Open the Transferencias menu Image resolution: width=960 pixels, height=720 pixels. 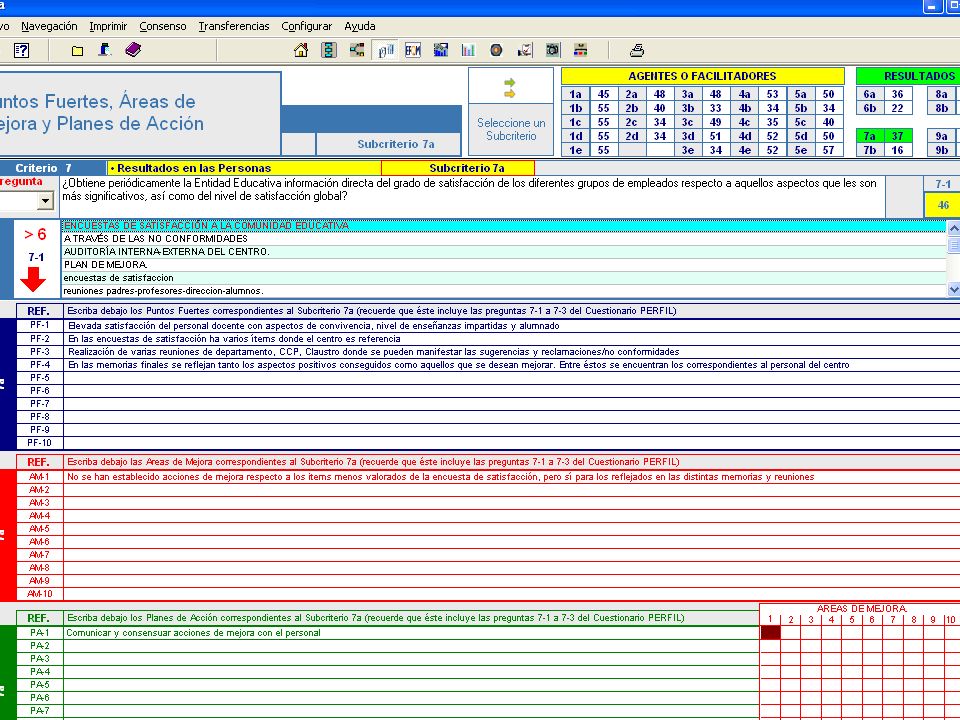(x=234, y=26)
